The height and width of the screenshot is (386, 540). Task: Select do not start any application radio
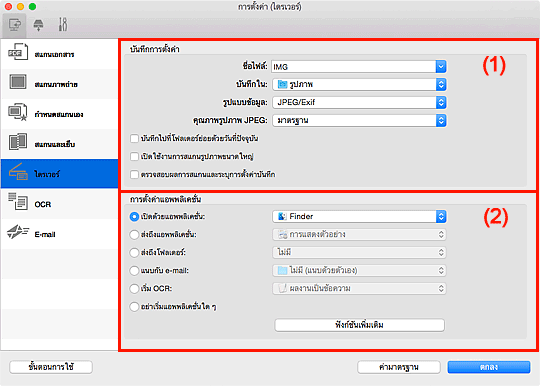tap(134, 306)
